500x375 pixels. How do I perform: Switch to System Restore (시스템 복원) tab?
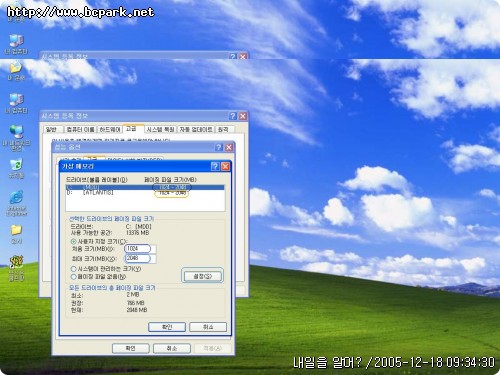(161, 129)
